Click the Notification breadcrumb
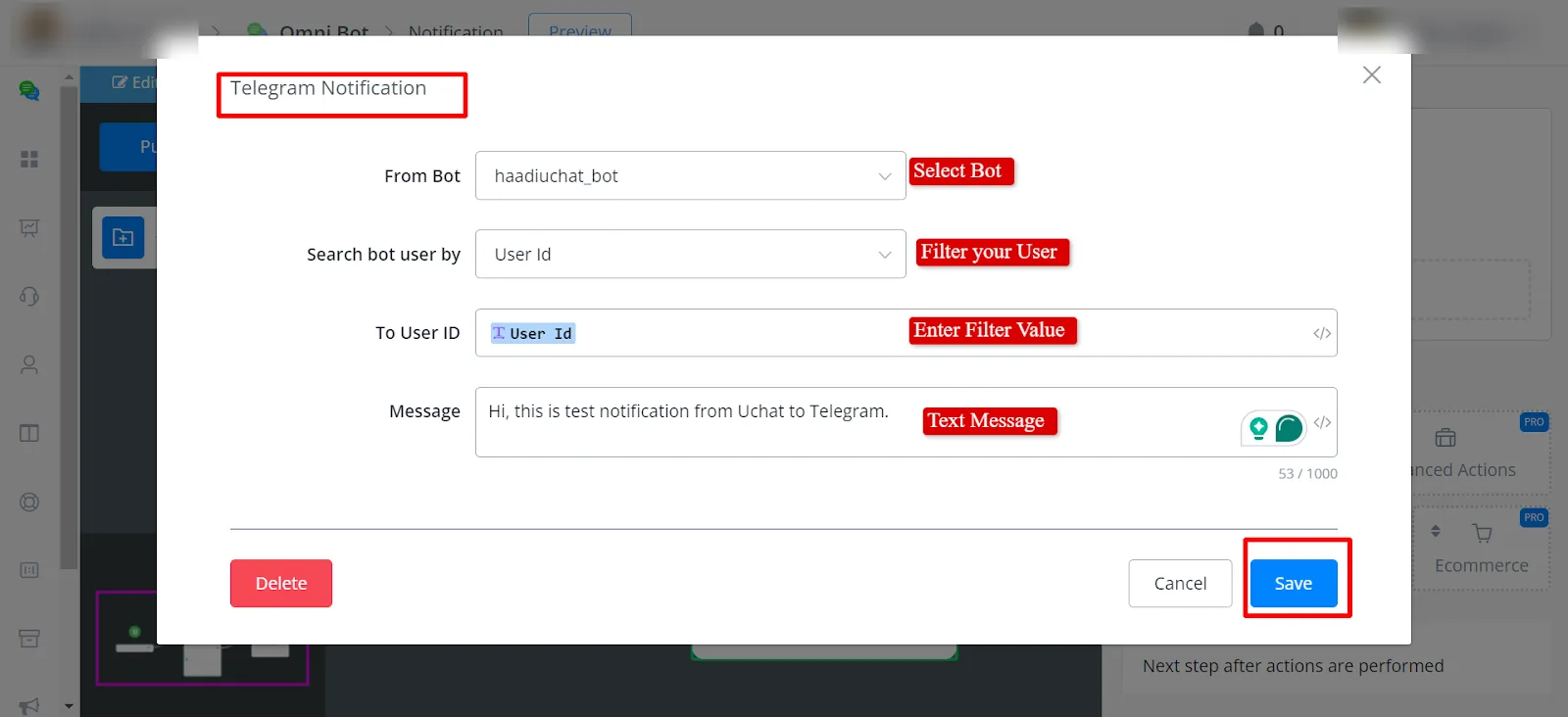The height and width of the screenshot is (717, 1568). pos(456,31)
